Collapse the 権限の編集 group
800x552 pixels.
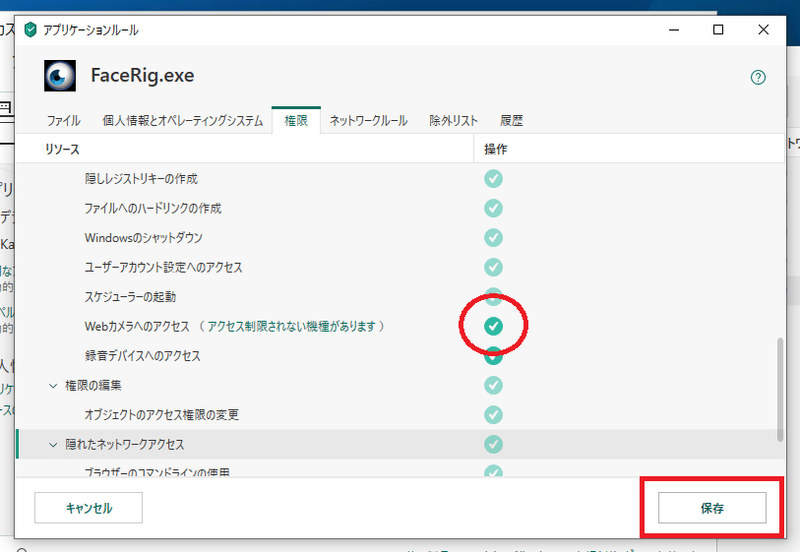(53, 386)
